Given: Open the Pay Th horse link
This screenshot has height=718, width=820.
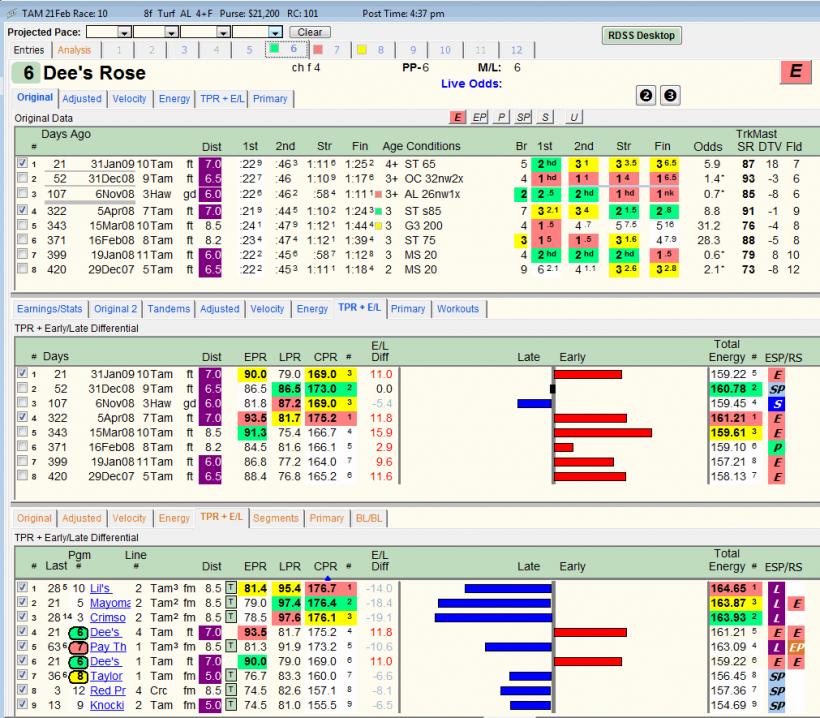Looking at the screenshot, I should click(108, 647).
